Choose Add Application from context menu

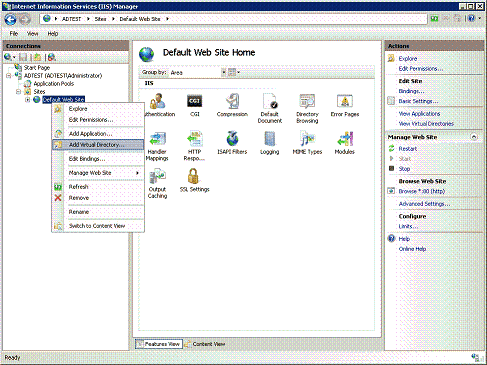[x=98, y=134]
